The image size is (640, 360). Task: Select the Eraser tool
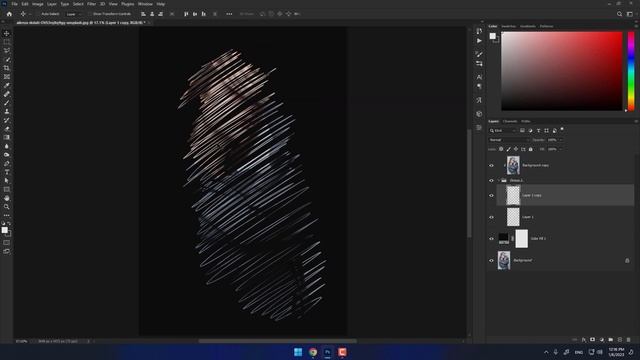click(7, 129)
